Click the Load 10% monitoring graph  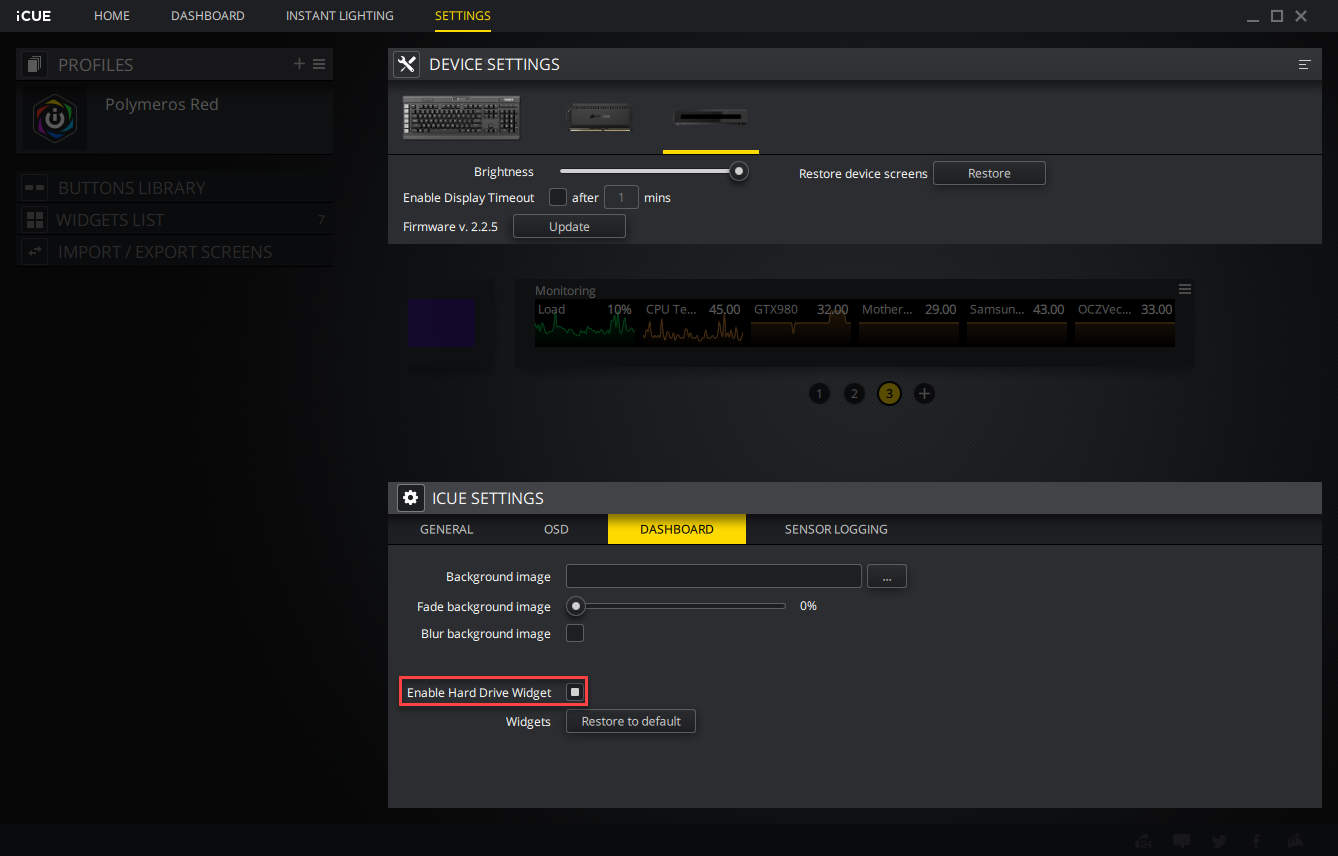pos(585,324)
